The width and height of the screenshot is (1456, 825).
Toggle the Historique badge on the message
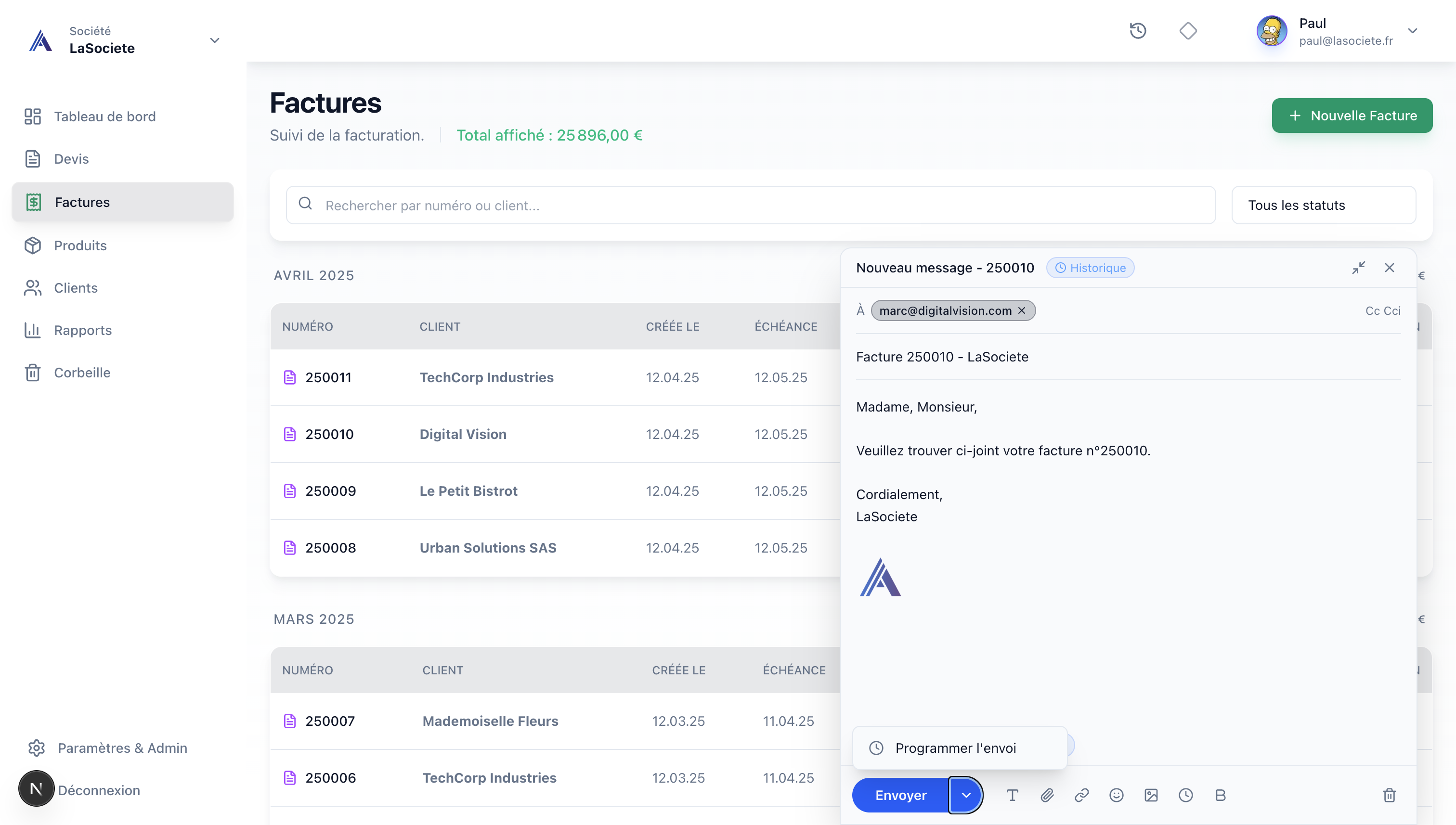(1089, 268)
